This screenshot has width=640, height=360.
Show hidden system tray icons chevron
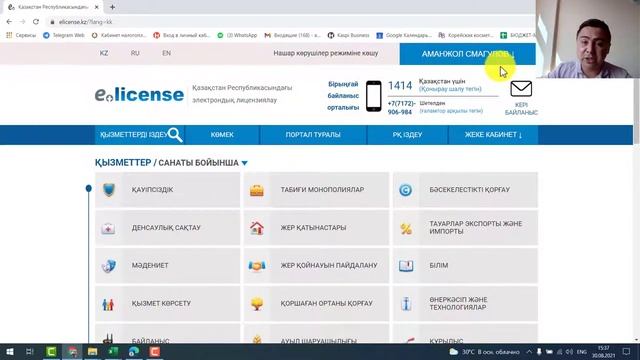529,351
